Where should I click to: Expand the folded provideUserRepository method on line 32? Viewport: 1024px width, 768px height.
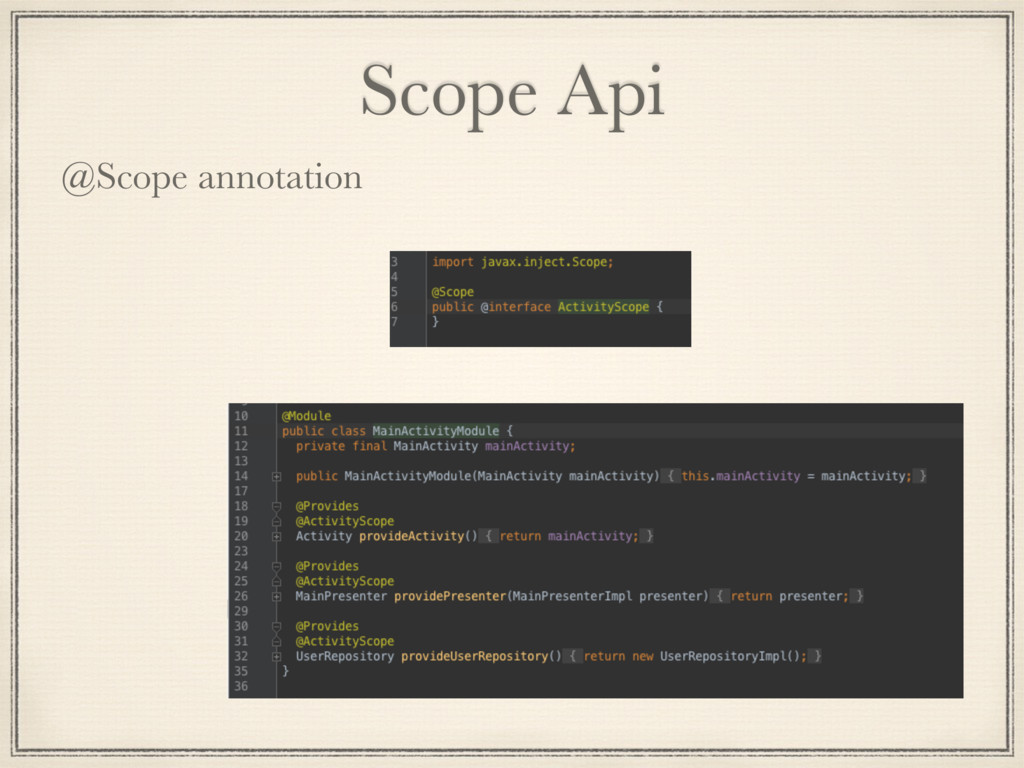(276, 657)
